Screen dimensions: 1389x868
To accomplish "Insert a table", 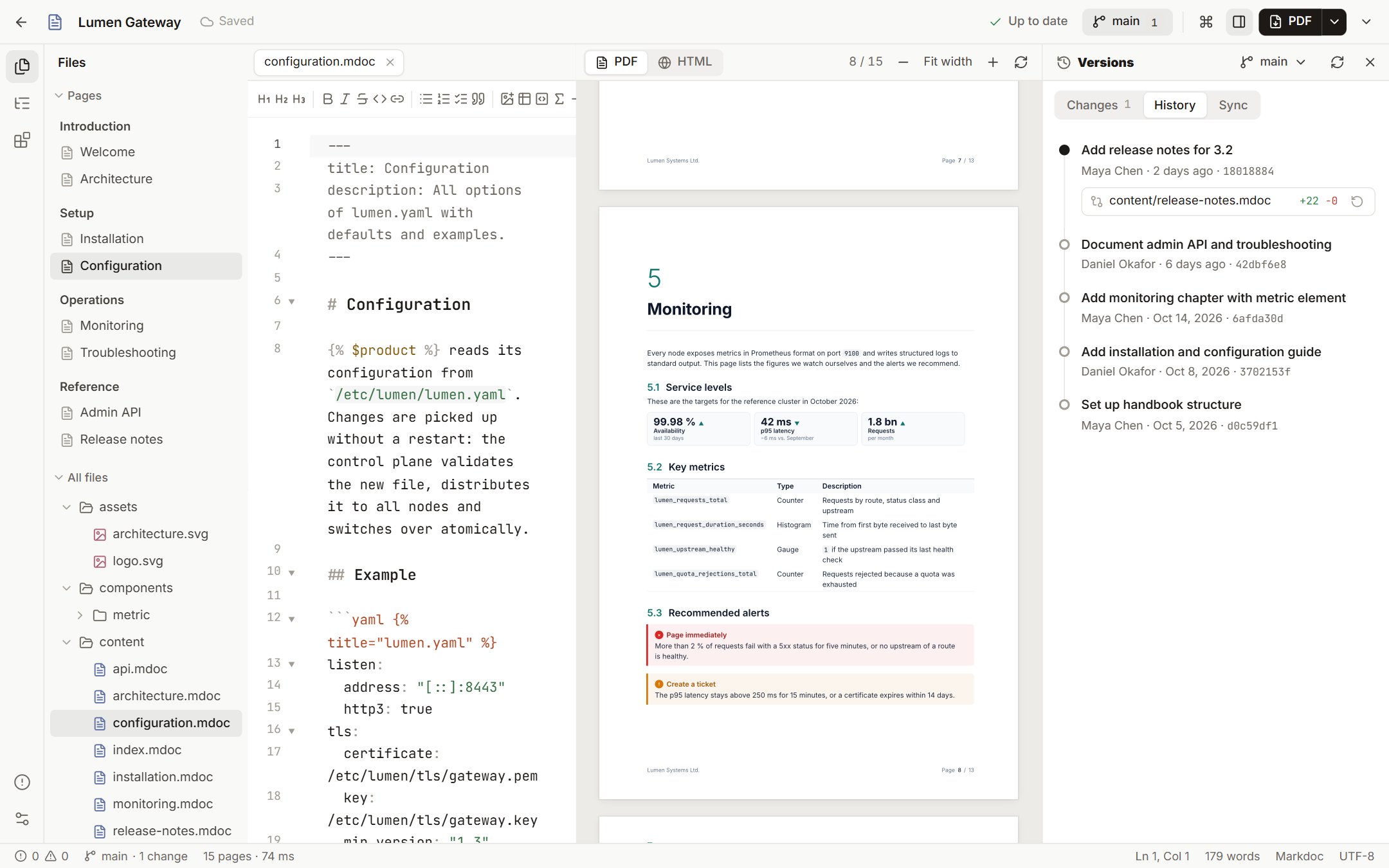I will [x=525, y=99].
